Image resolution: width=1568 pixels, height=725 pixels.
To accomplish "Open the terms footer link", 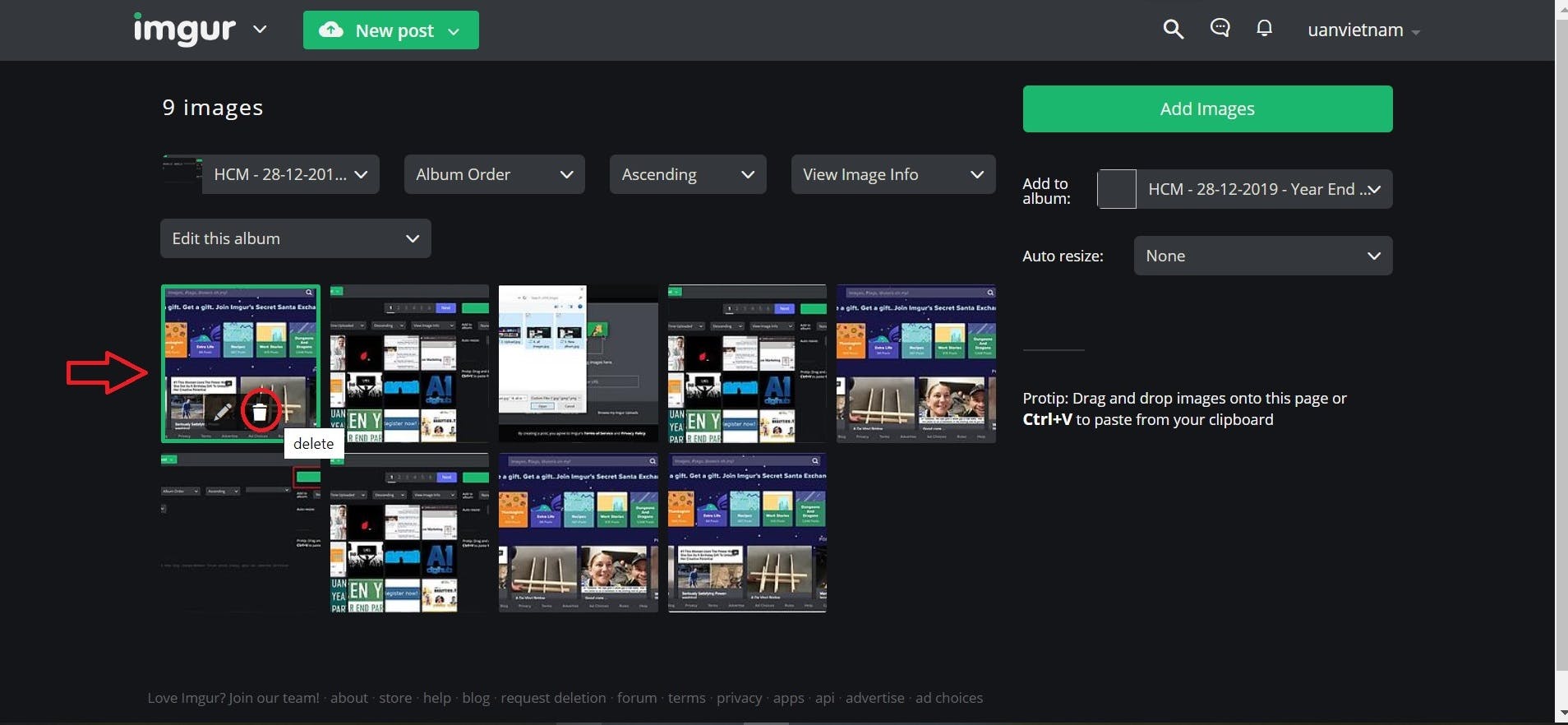I will 687,698.
